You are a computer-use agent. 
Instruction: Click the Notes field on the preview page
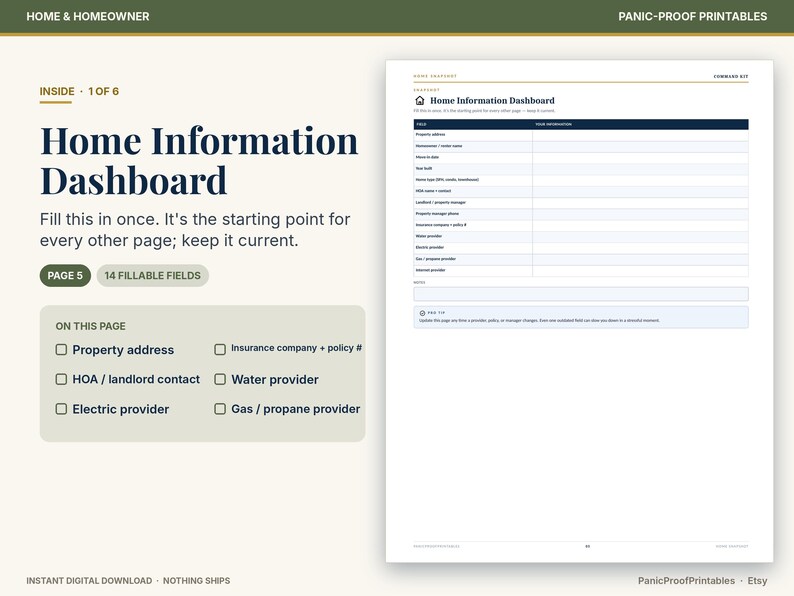(x=581, y=294)
